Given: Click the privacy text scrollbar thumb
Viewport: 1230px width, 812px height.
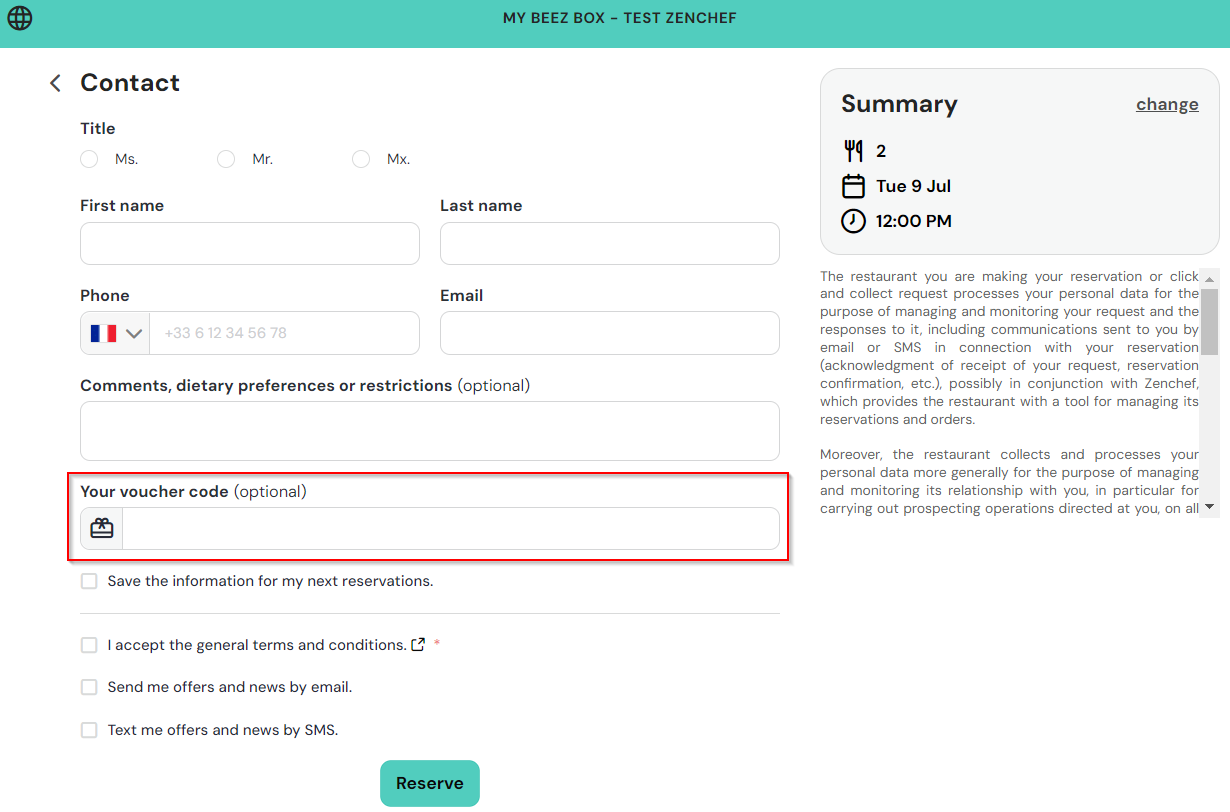Looking at the screenshot, I should tap(1209, 321).
